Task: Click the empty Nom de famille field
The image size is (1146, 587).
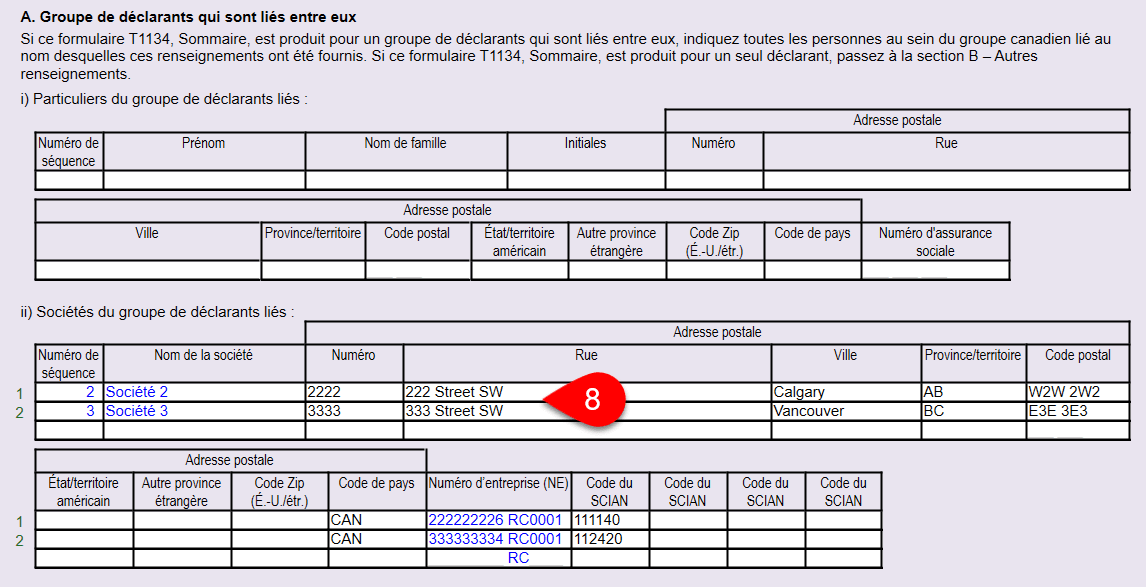Action: pos(406,180)
